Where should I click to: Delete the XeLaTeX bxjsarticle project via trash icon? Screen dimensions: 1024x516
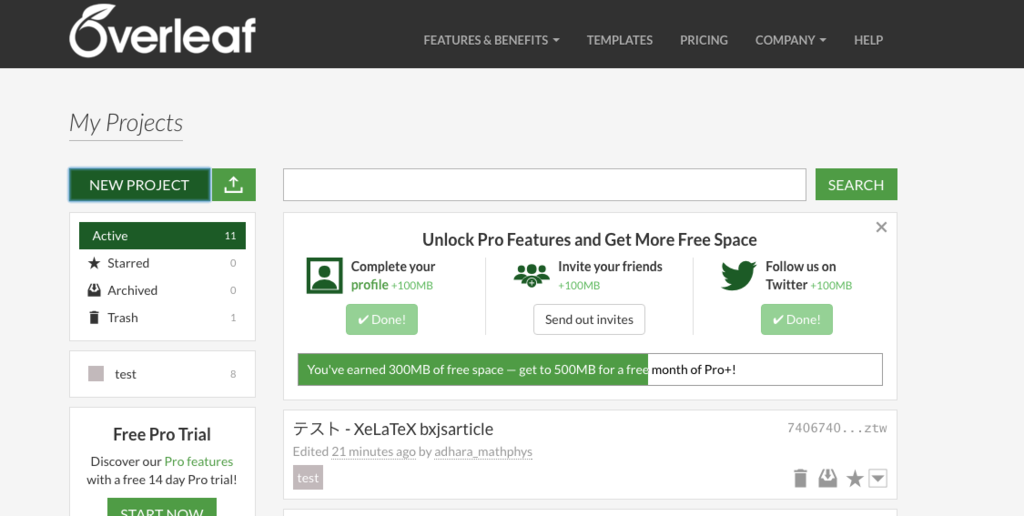[x=800, y=478]
